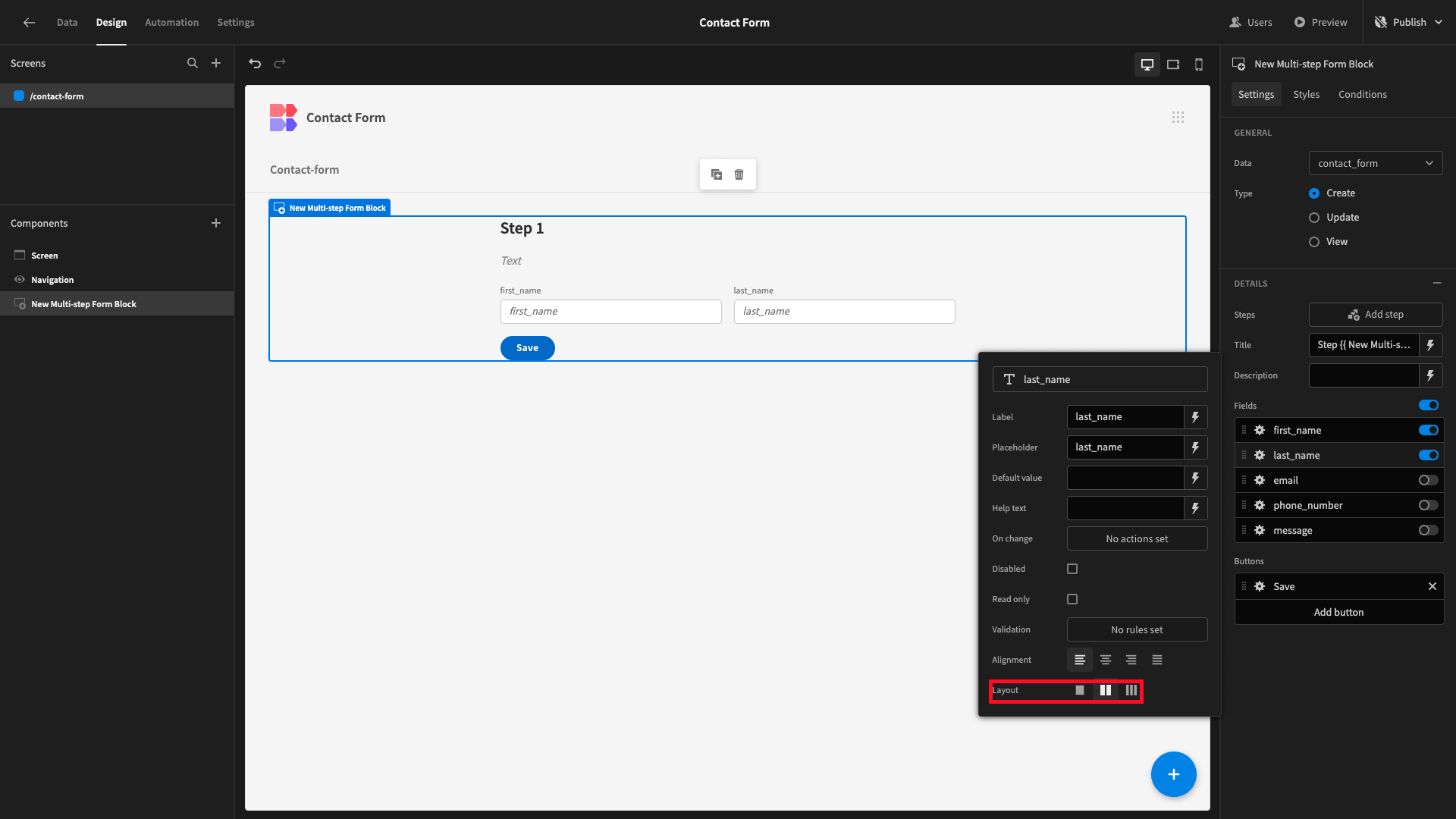Click the back arrow icon
1456x819 pixels.
click(29, 23)
